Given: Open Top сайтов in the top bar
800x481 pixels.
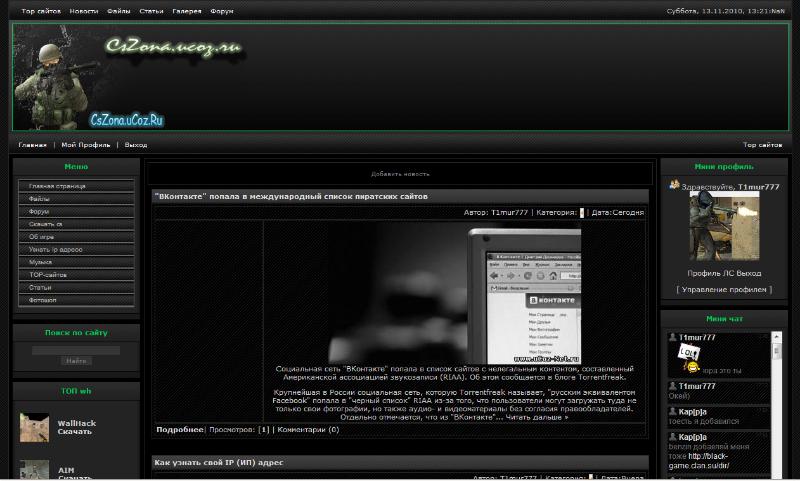Looking at the screenshot, I should click(x=41, y=11).
